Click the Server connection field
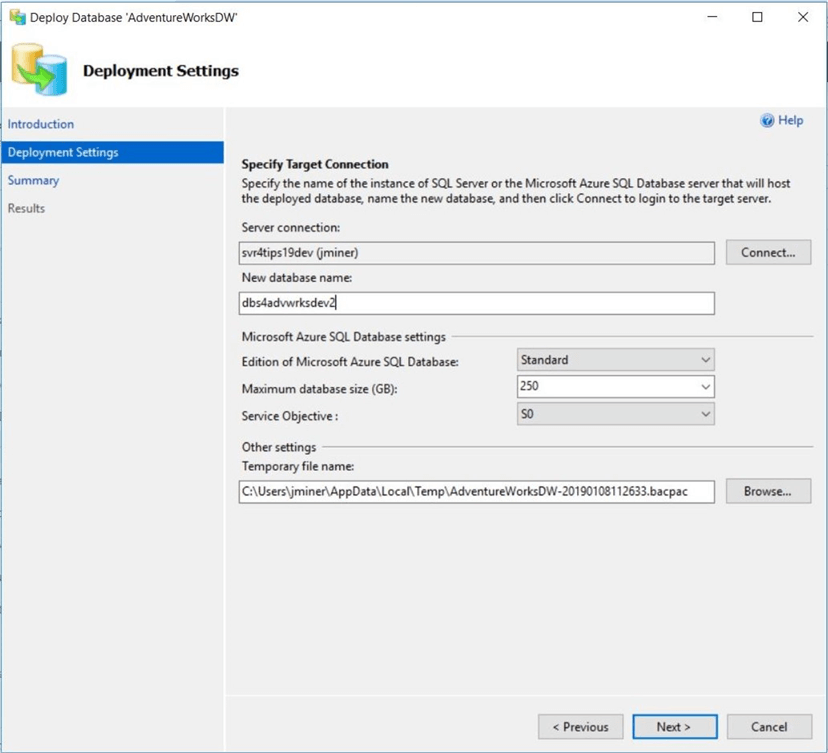 477,253
